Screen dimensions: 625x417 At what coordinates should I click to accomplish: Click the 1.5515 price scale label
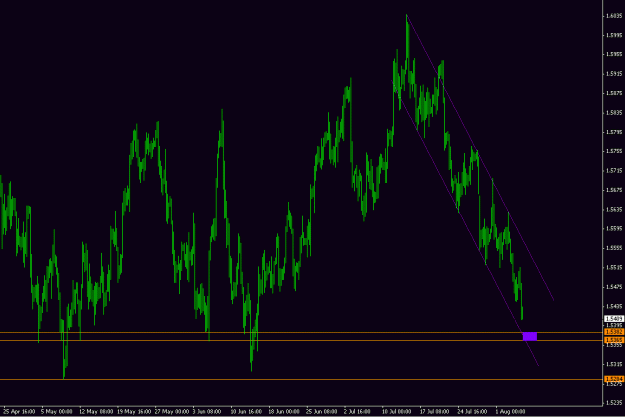tap(614, 267)
